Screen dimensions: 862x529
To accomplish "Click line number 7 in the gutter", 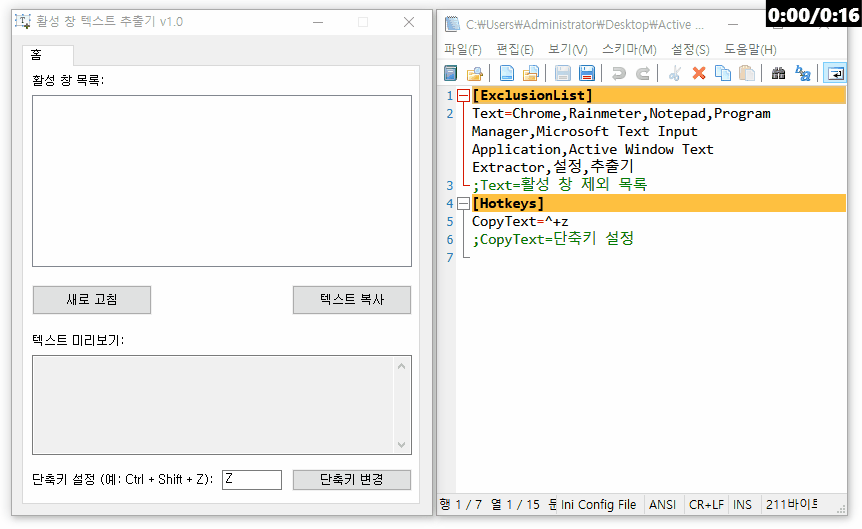I will tap(450, 257).
